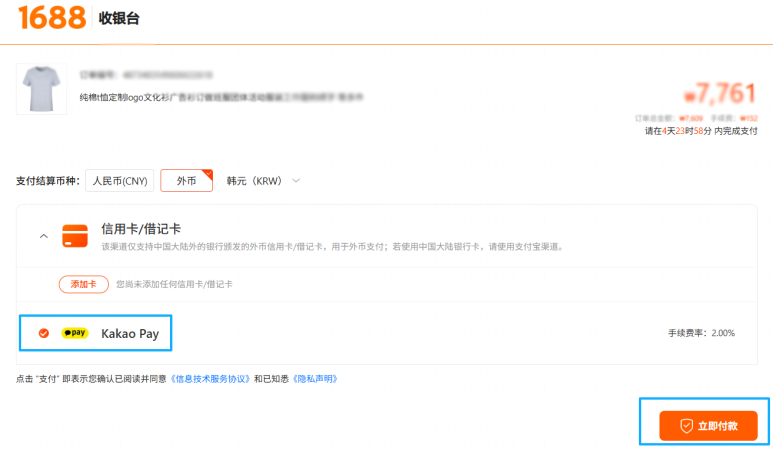
Task: Select 人民币(CNY) settlement currency
Action: [120, 181]
